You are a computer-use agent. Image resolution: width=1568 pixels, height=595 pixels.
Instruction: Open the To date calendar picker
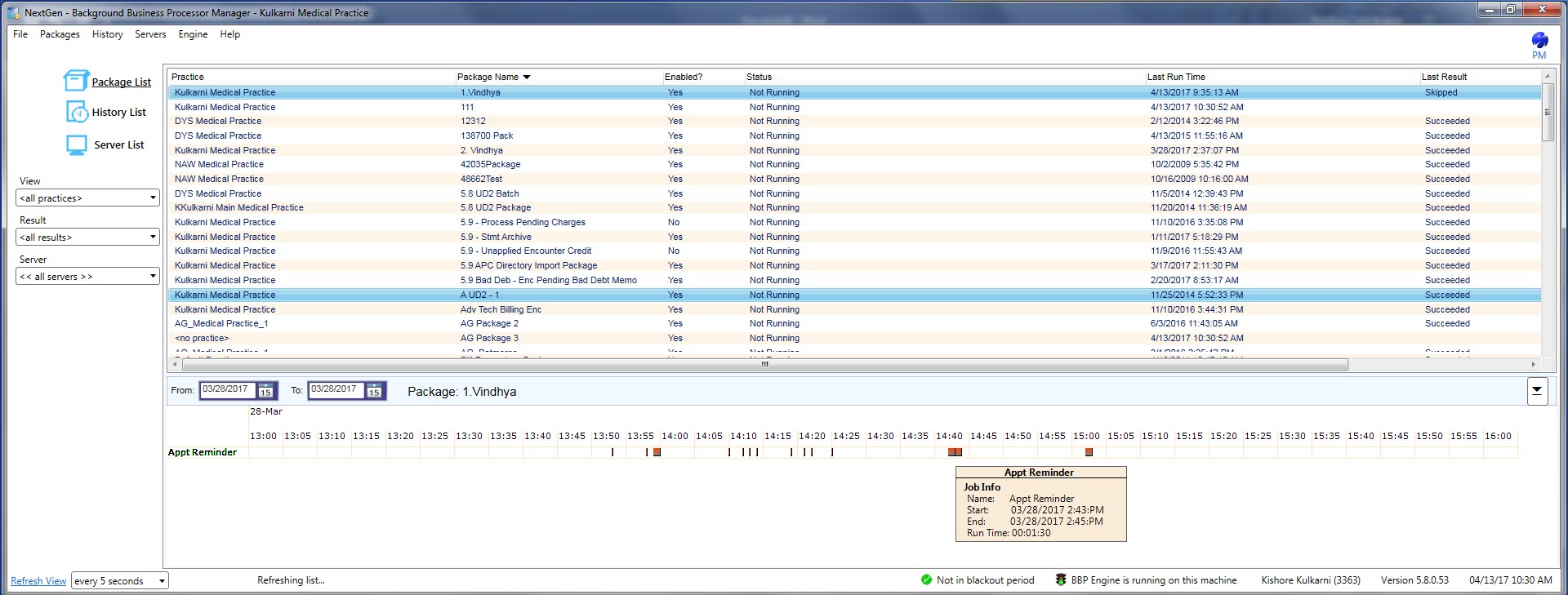pyautogui.click(x=374, y=390)
